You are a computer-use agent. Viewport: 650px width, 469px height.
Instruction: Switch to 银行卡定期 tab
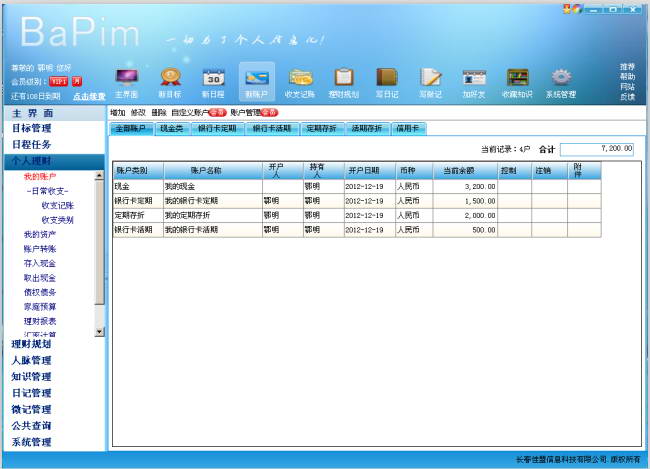tap(217, 129)
